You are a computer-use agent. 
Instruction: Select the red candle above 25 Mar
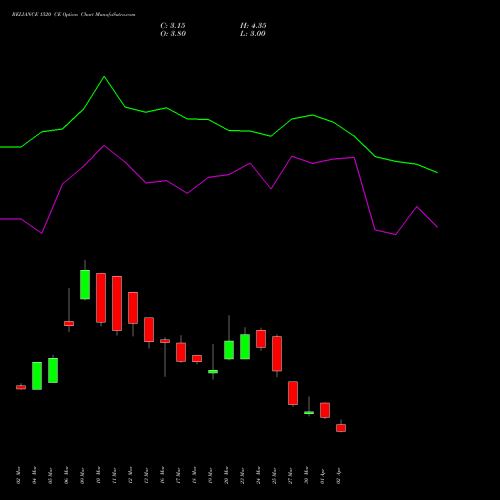tap(277, 354)
